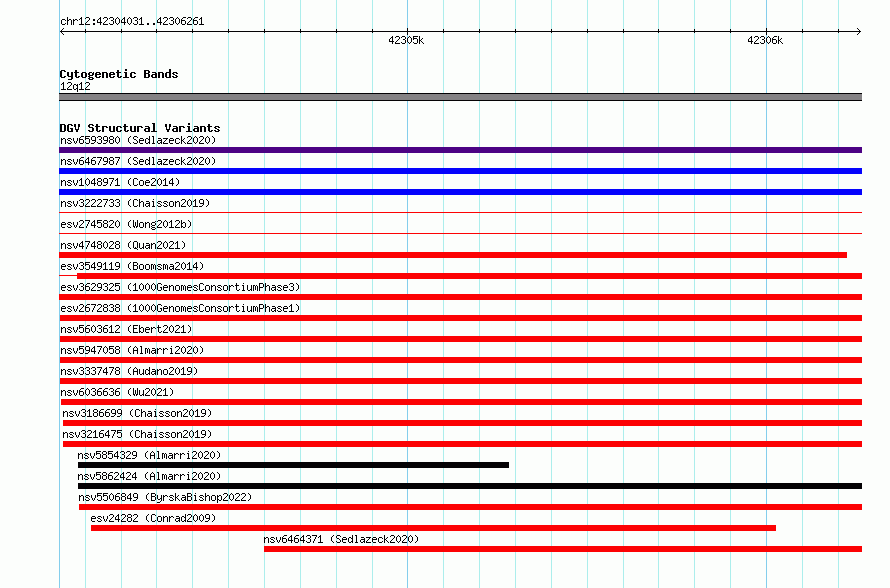This screenshot has height=588, width=890.
Task: Click the 42305k ruler position label
Action: pyautogui.click(x=406, y=40)
